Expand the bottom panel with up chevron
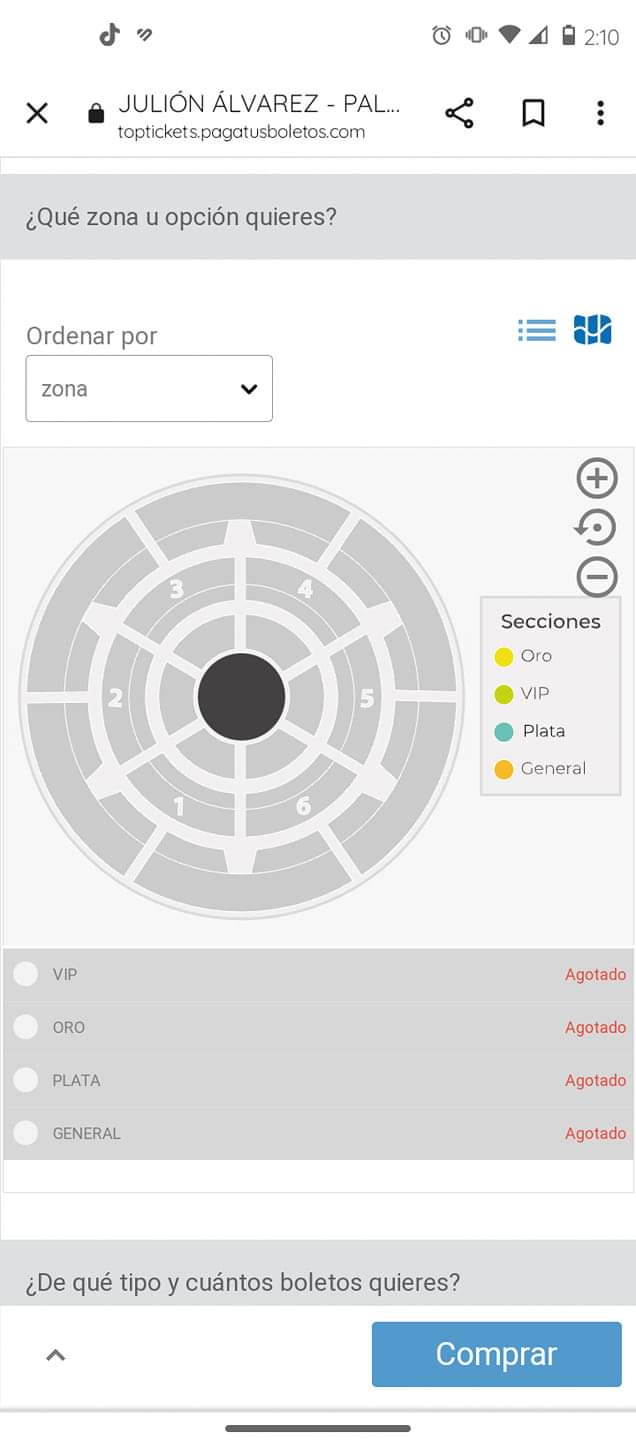This screenshot has width=636, height=1448. pos(56,1355)
